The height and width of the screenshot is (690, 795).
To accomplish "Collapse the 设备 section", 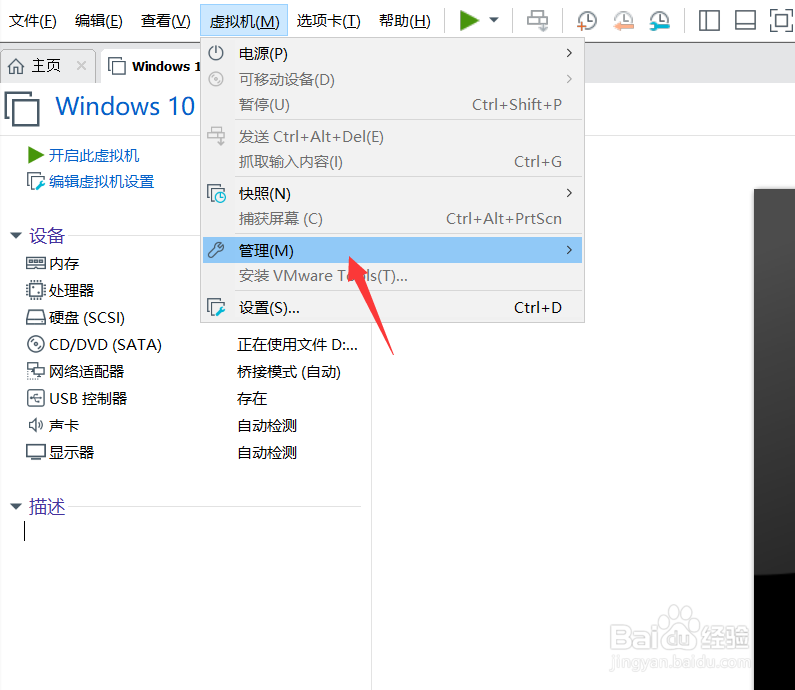I will (x=16, y=235).
